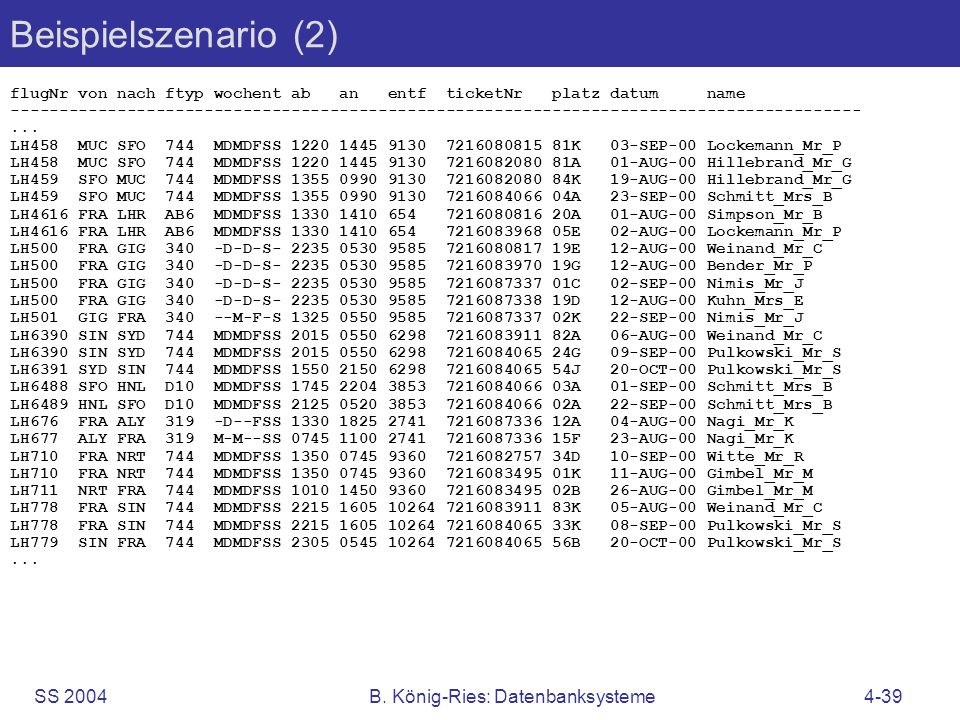This screenshot has width=960, height=720.
Task: Select the "flugNr" column header
Action: point(39,94)
